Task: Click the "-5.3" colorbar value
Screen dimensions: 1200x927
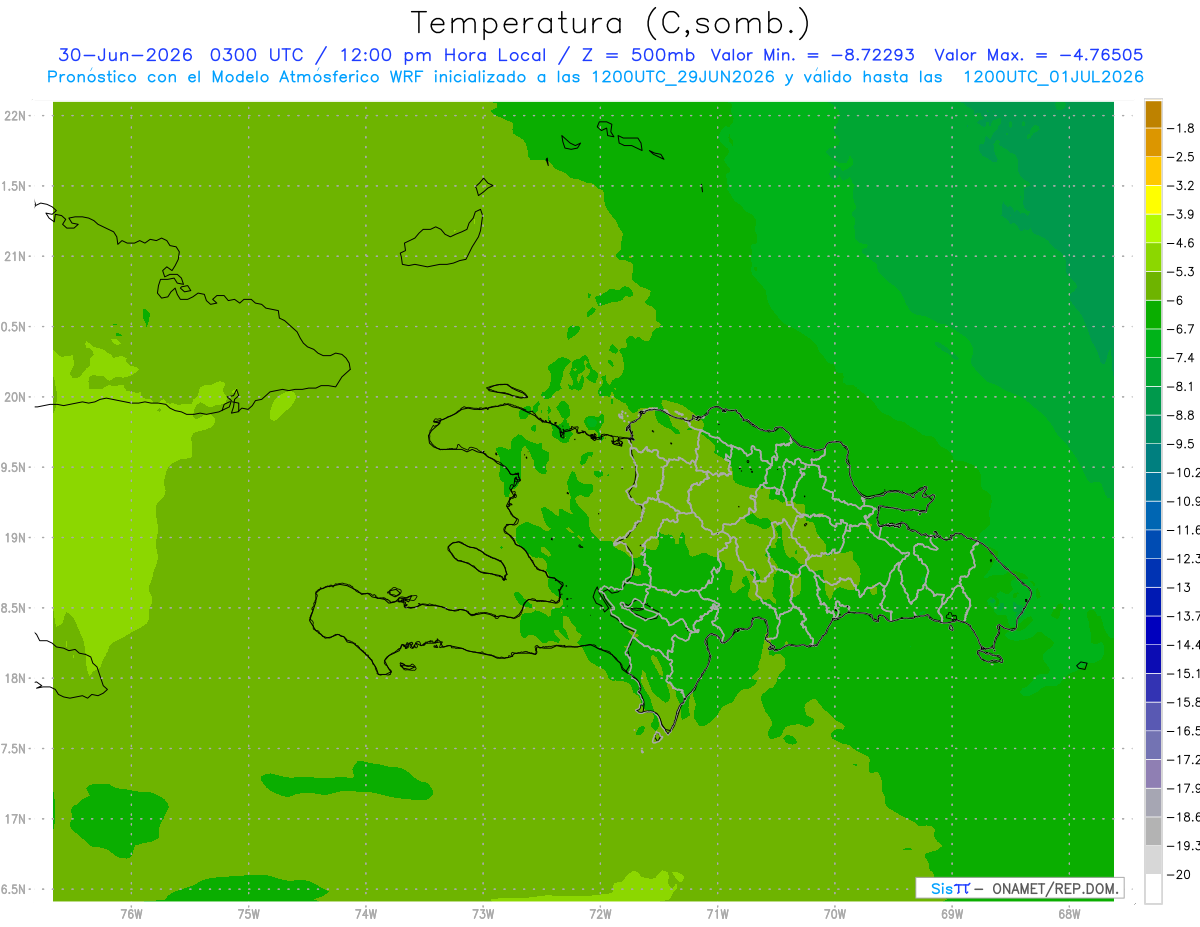Action: (1181, 272)
